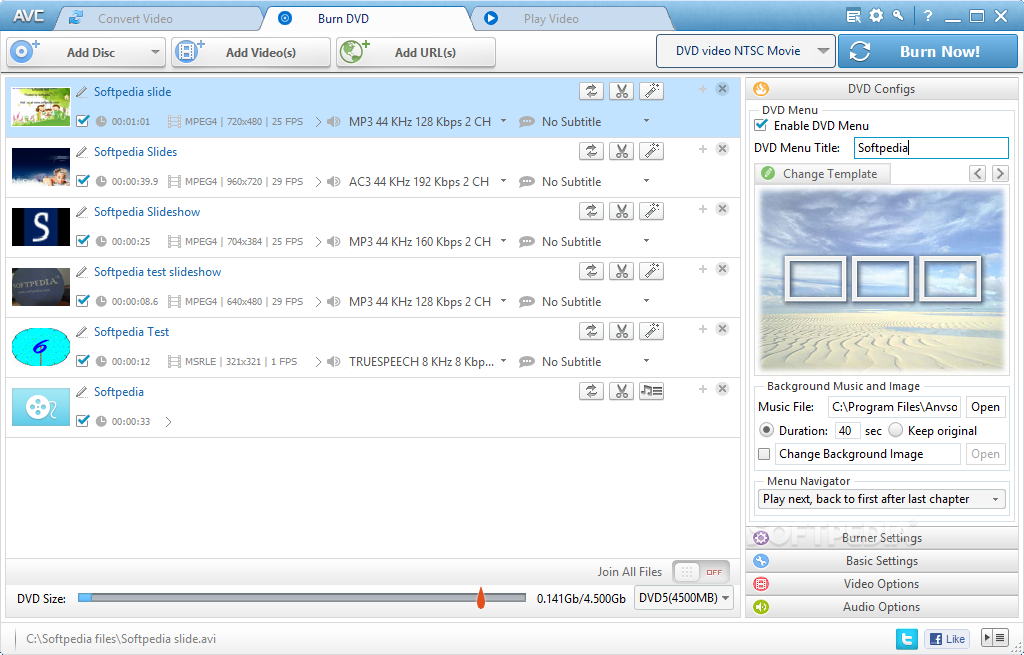Click the DVD Menu Title input field
This screenshot has width=1024, height=655.
[x=931, y=148]
